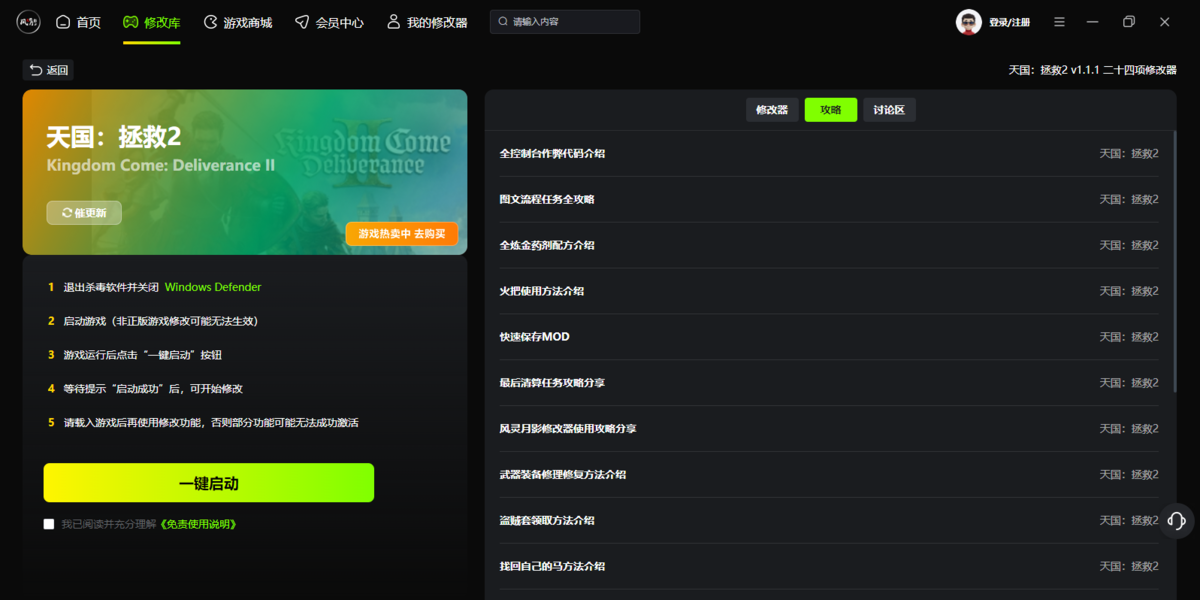
Task: Click the 天国：拯救2 heading on banner
Action: click(x=113, y=138)
